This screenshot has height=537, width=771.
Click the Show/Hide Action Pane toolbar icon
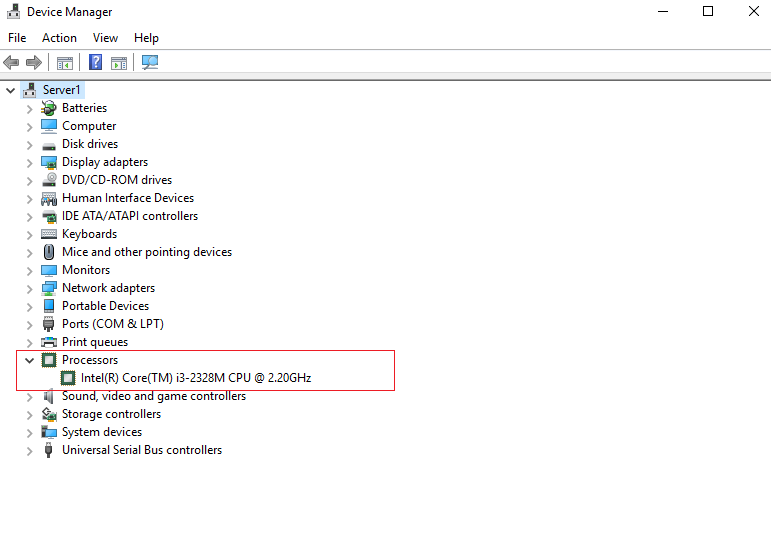pos(119,63)
